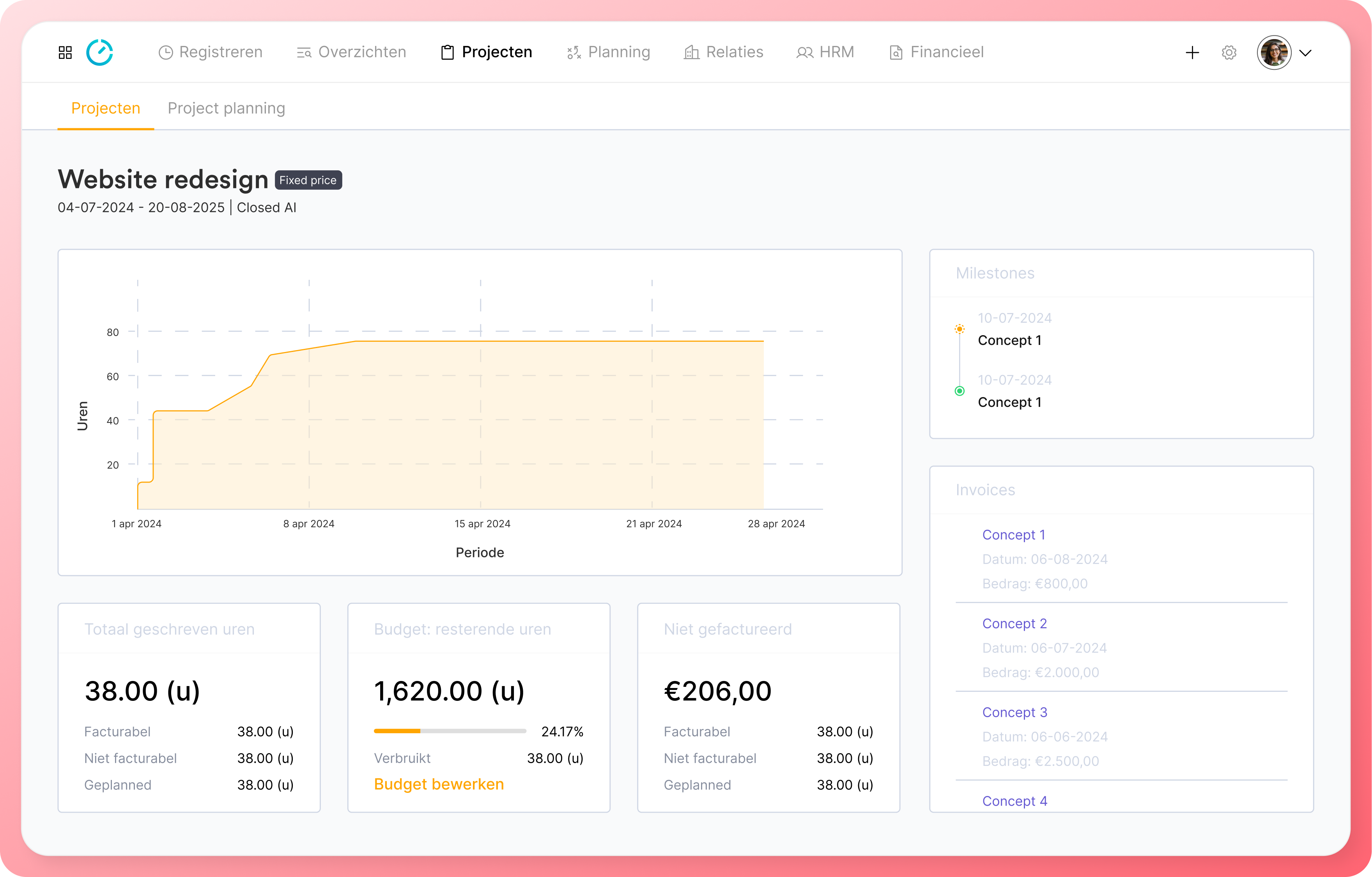Select the HRM people icon
This screenshot has height=877, width=1372.
click(804, 52)
